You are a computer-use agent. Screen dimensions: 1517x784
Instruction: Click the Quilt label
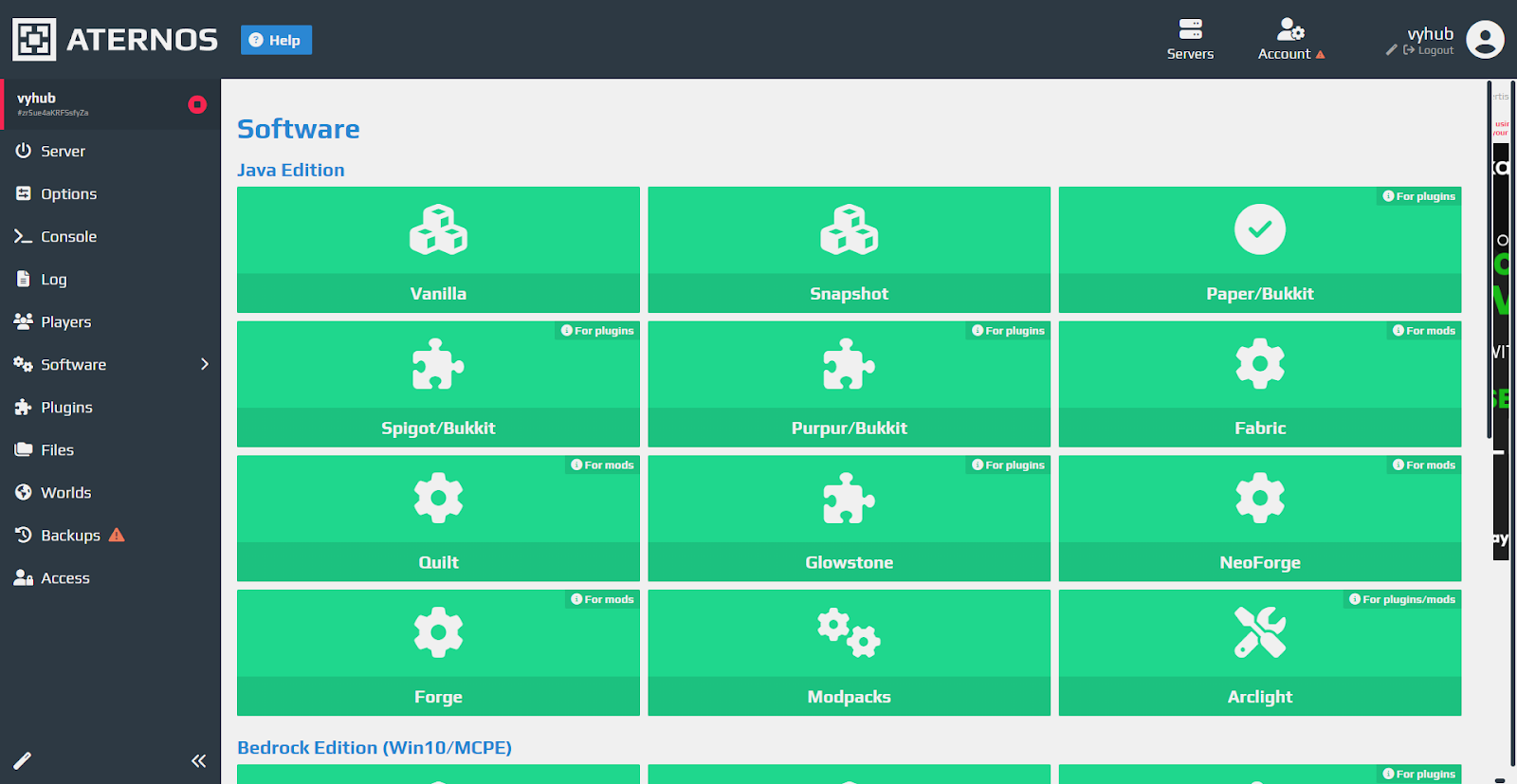[438, 562]
